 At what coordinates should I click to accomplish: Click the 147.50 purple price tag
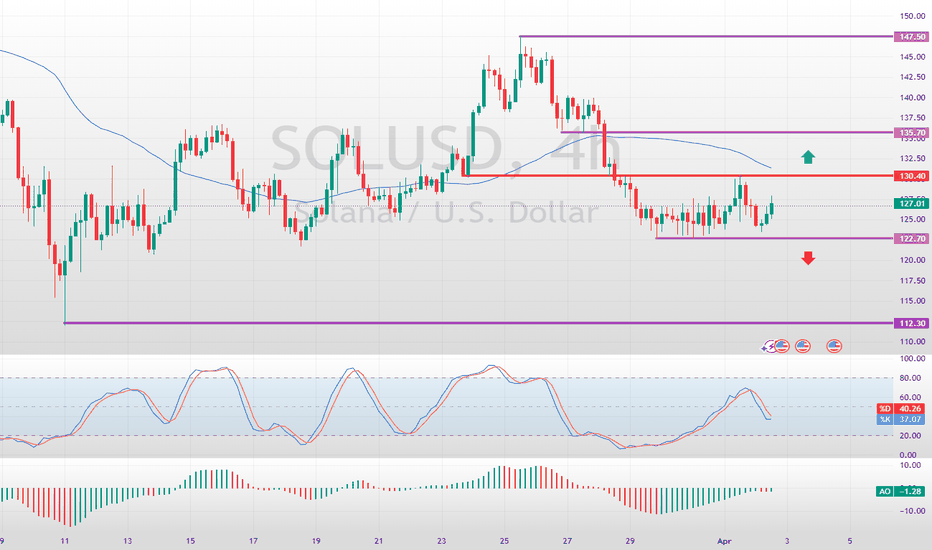click(911, 37)
